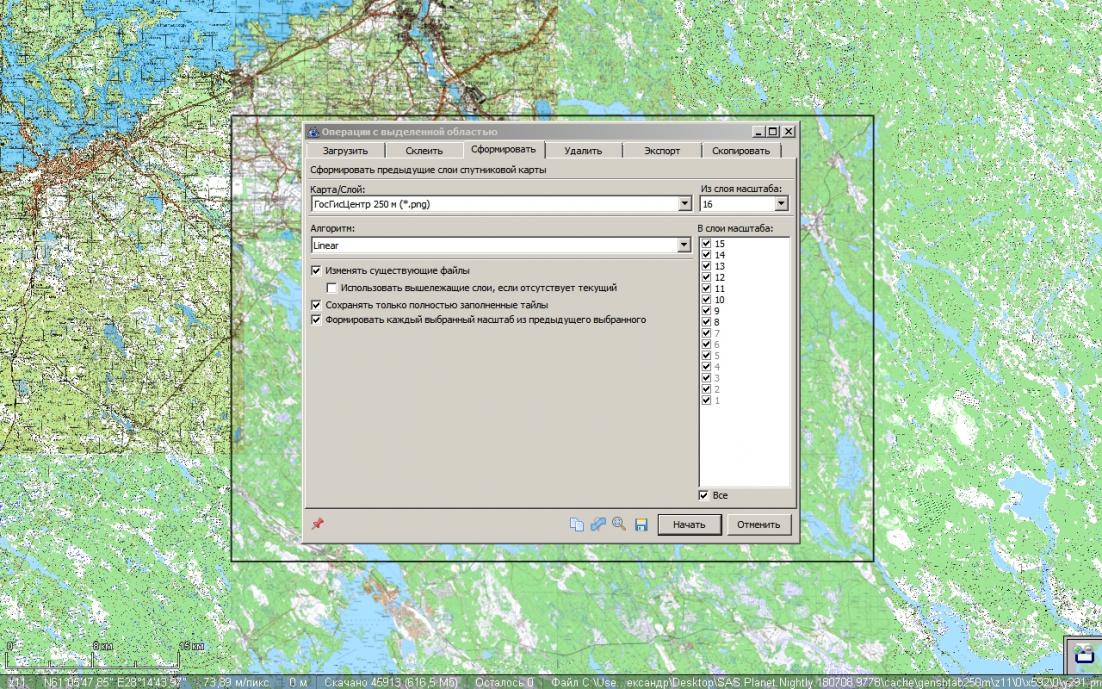Open the 'Загрузить' tab
This screenshot has height=689, width=1102.
tap(345, 151)
